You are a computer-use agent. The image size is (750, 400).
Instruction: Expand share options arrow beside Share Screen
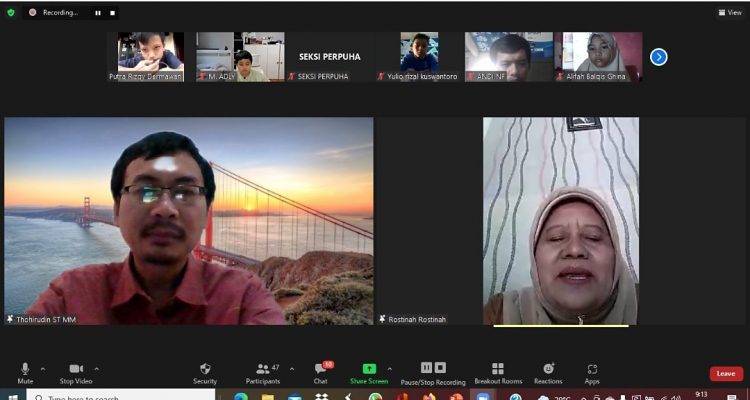point(390,368)
